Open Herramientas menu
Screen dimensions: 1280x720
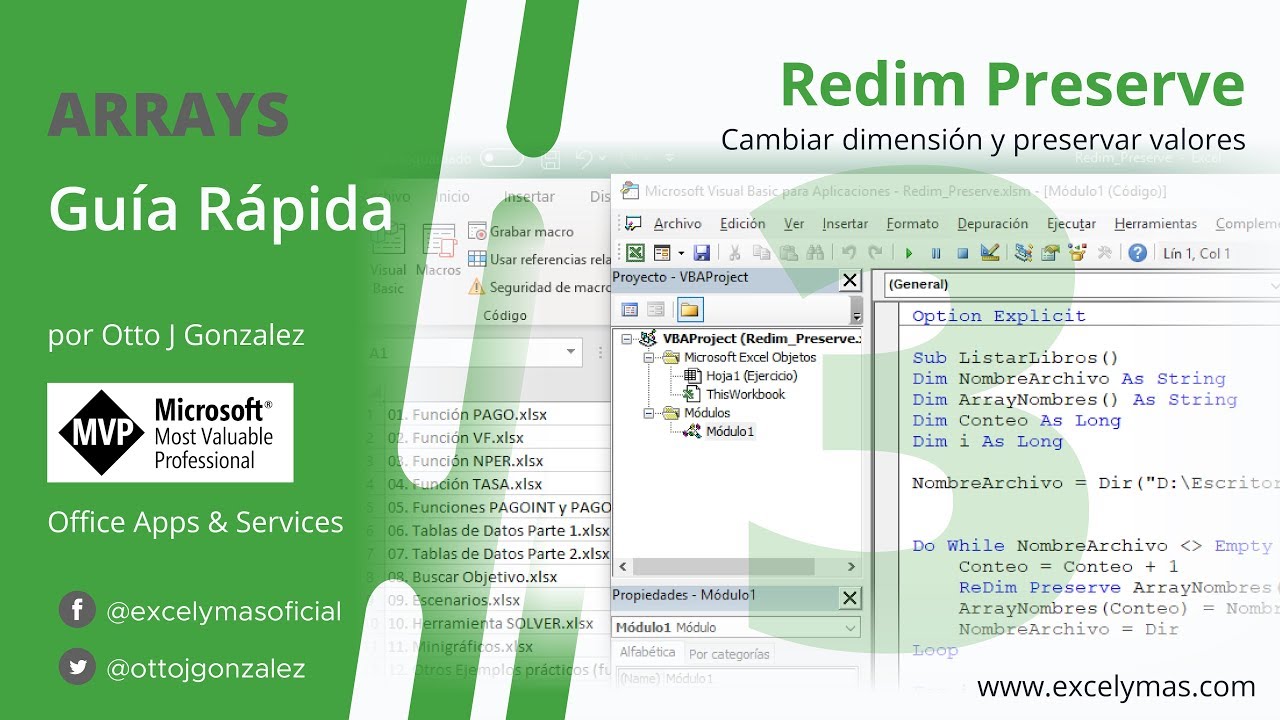(x=1155, y=224)
